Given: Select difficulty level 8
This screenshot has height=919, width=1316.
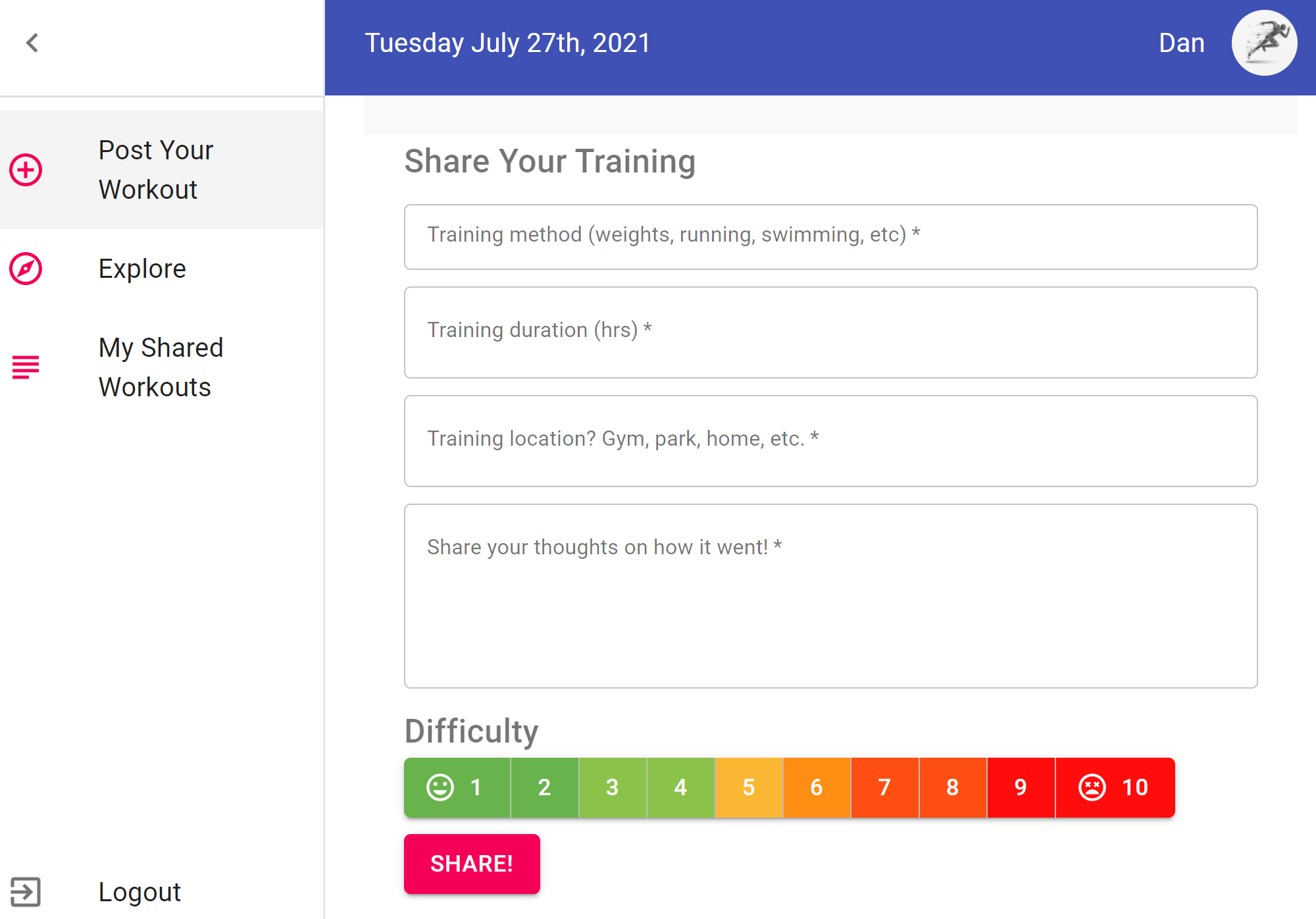Looking at the screenshot, I should 953,787.
